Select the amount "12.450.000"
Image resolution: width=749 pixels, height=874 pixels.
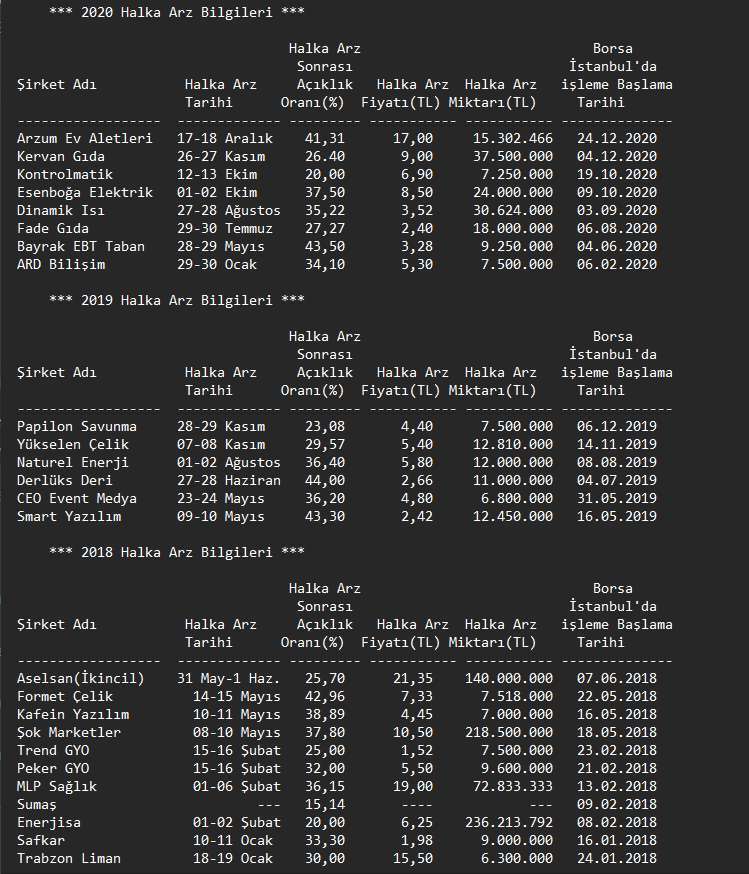pyautogui.click(x=513, y=516)
